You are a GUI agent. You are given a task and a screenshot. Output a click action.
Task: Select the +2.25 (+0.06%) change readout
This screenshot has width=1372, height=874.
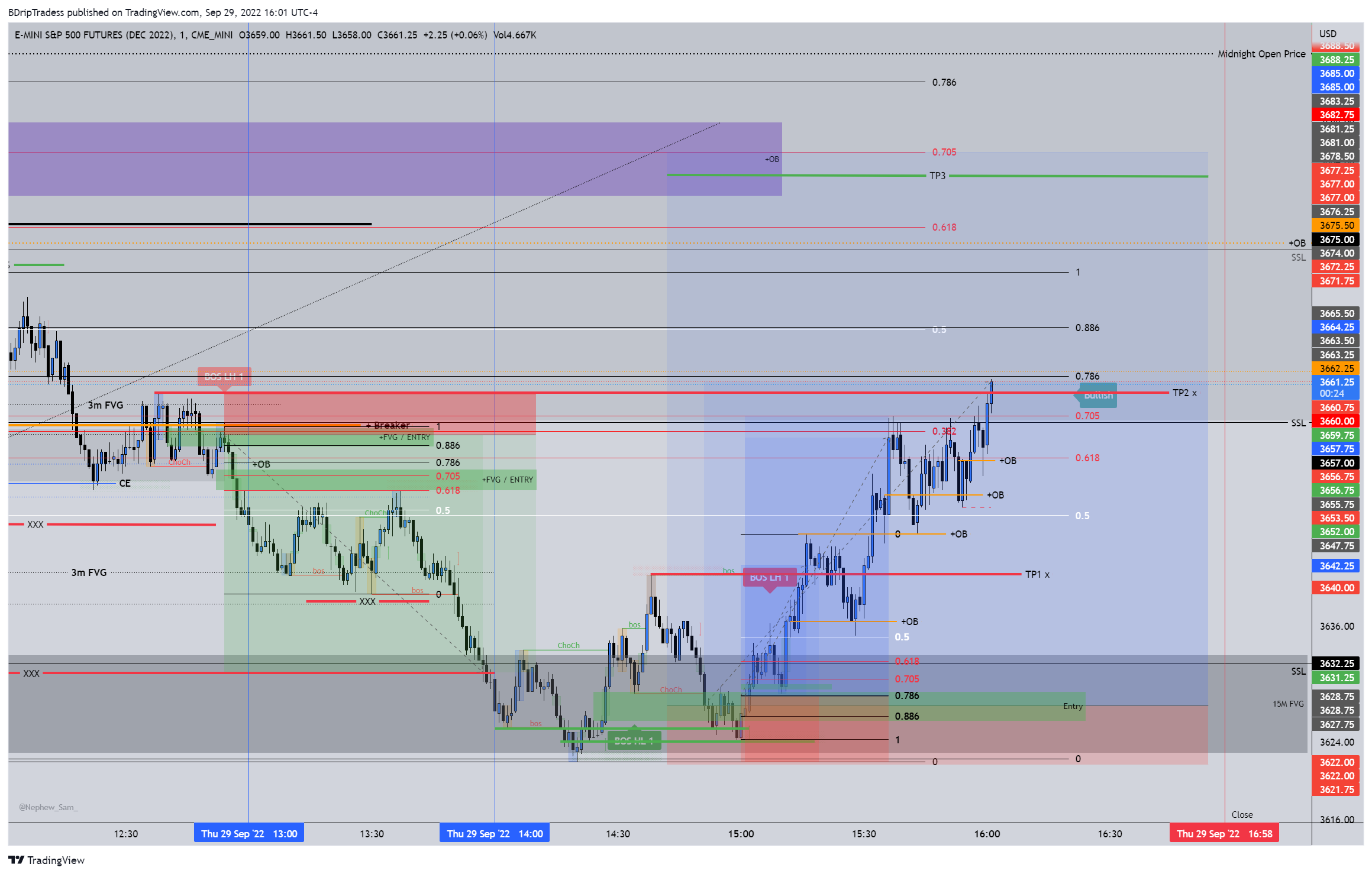[455, 35]
